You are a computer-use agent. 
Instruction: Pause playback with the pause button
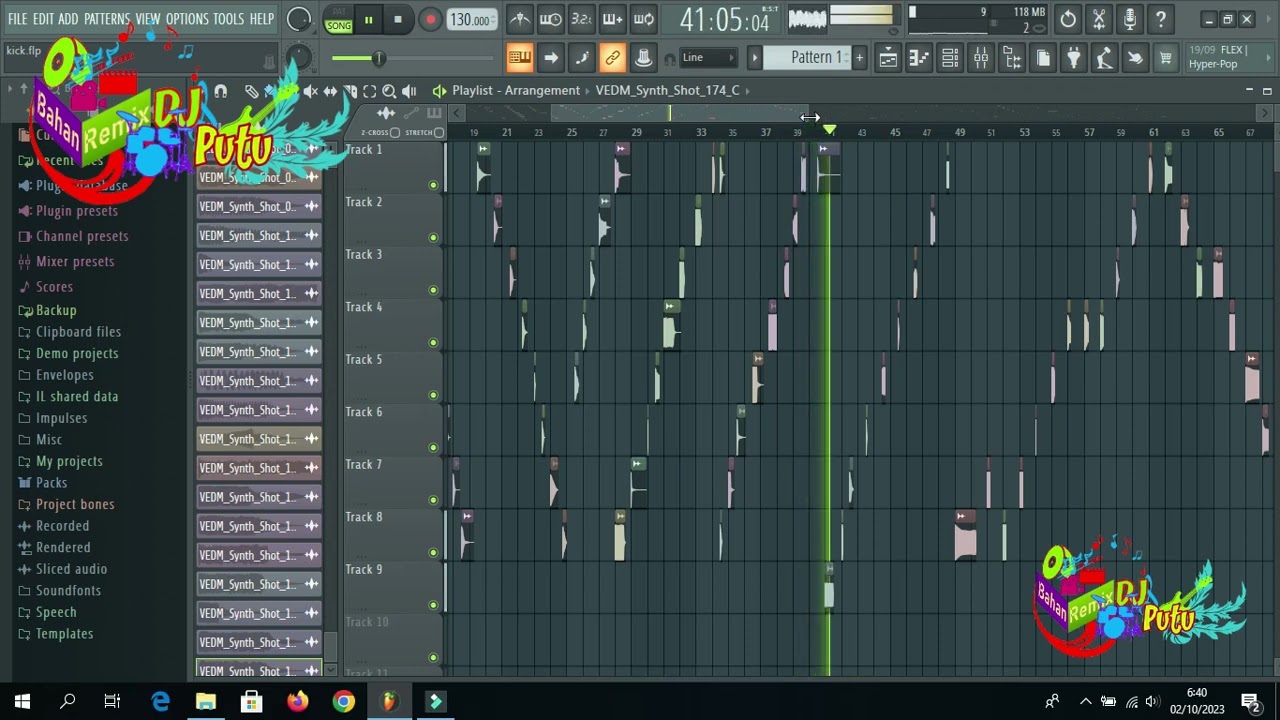tap(368, 20)
